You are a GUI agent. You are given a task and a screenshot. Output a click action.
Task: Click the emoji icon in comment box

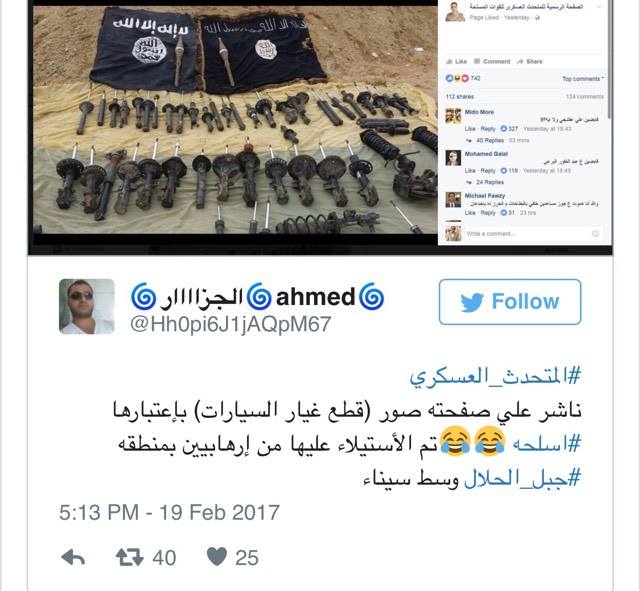point(596,233)
